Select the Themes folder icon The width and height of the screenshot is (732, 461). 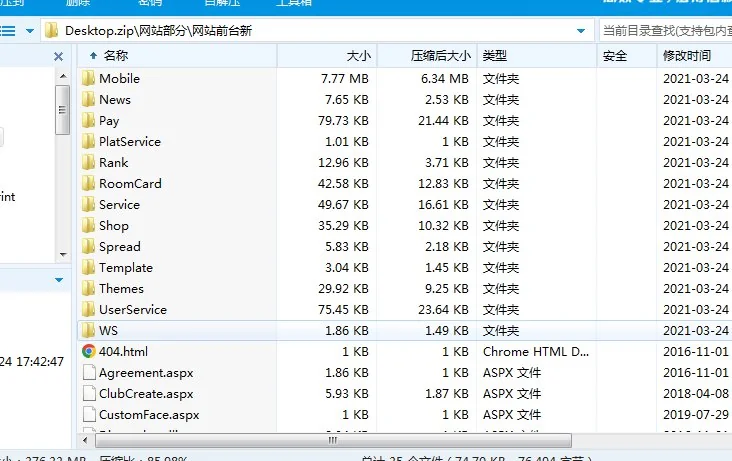pos(88,289)
